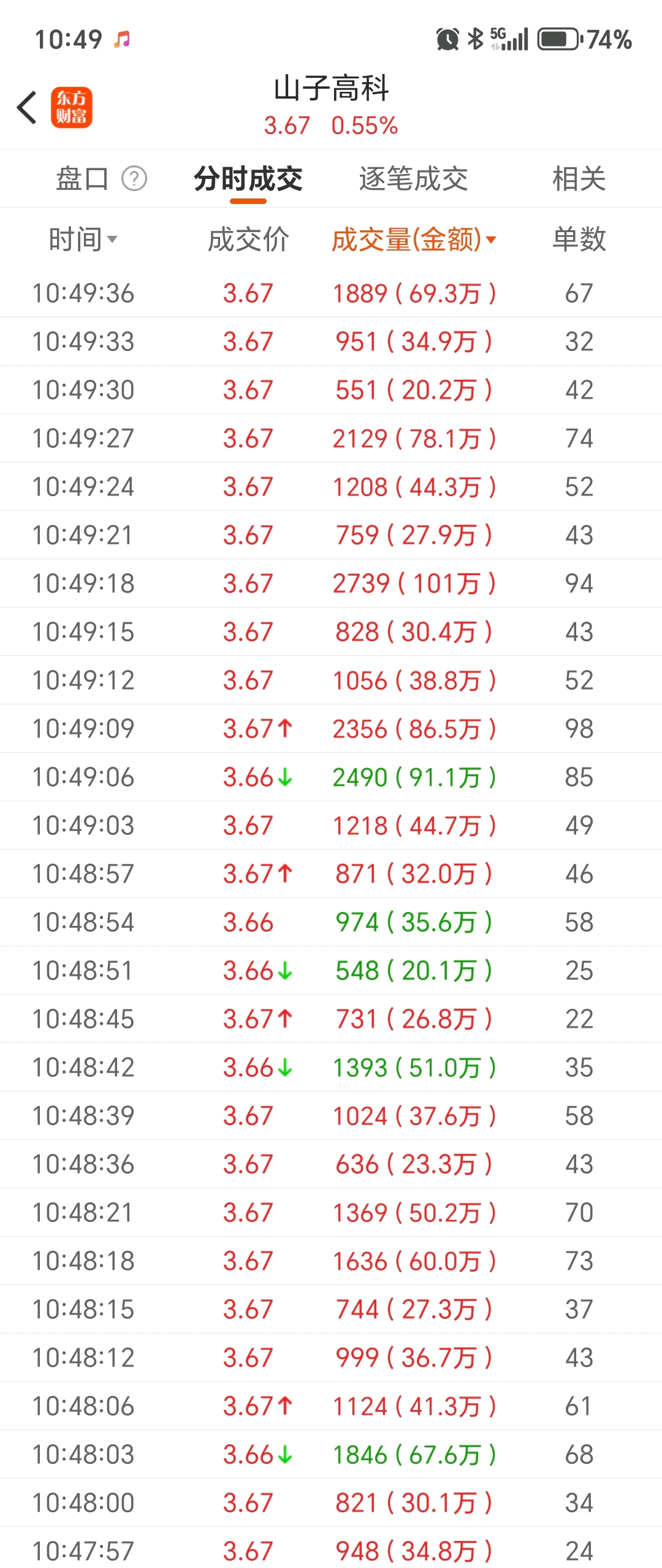Viewport: 662px width, 1568px height.
Task: Tap the Bluetooth status icon
Action: (475, 39)
